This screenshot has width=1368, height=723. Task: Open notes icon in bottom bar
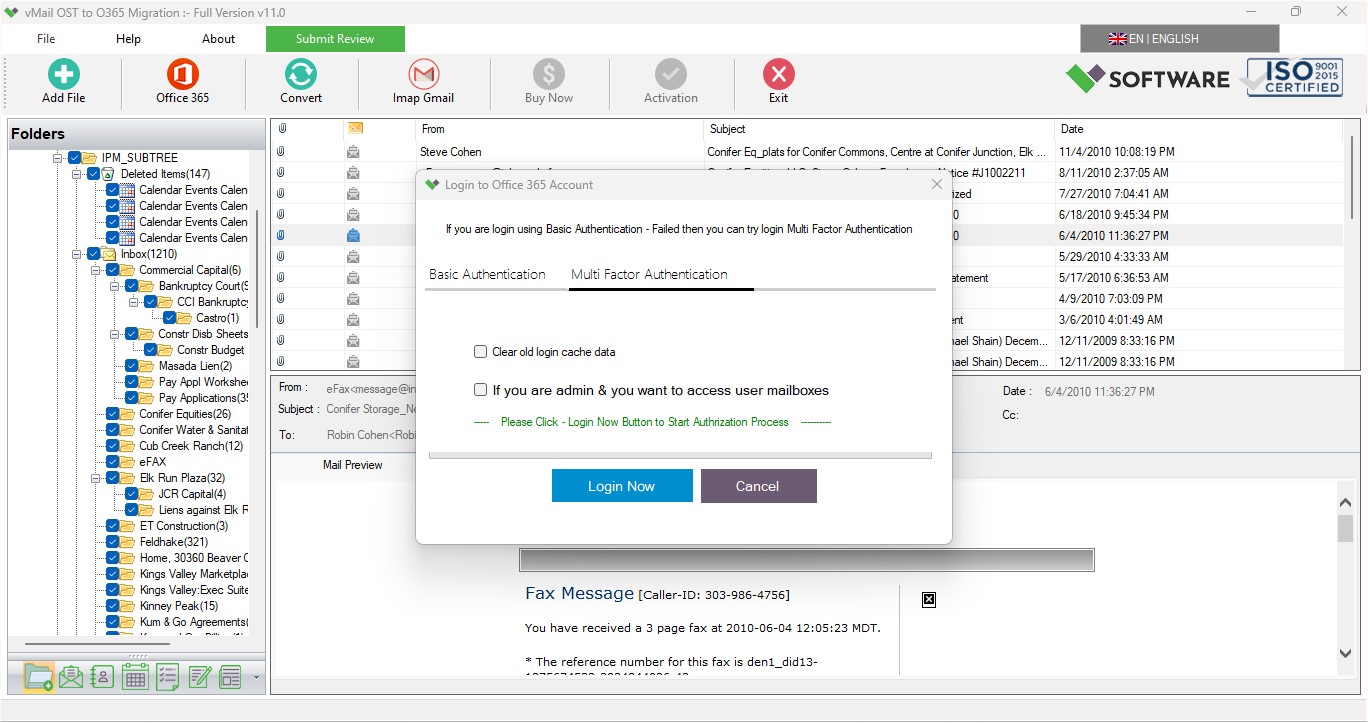click(199, 677)
